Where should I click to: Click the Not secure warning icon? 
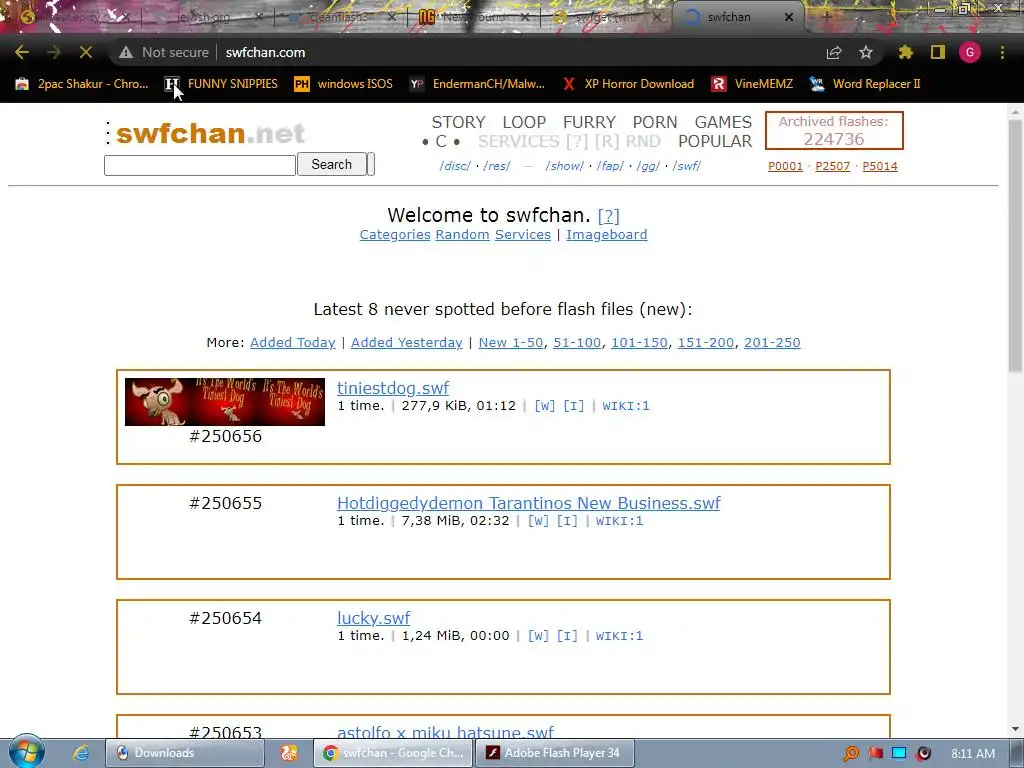point(126,52)
